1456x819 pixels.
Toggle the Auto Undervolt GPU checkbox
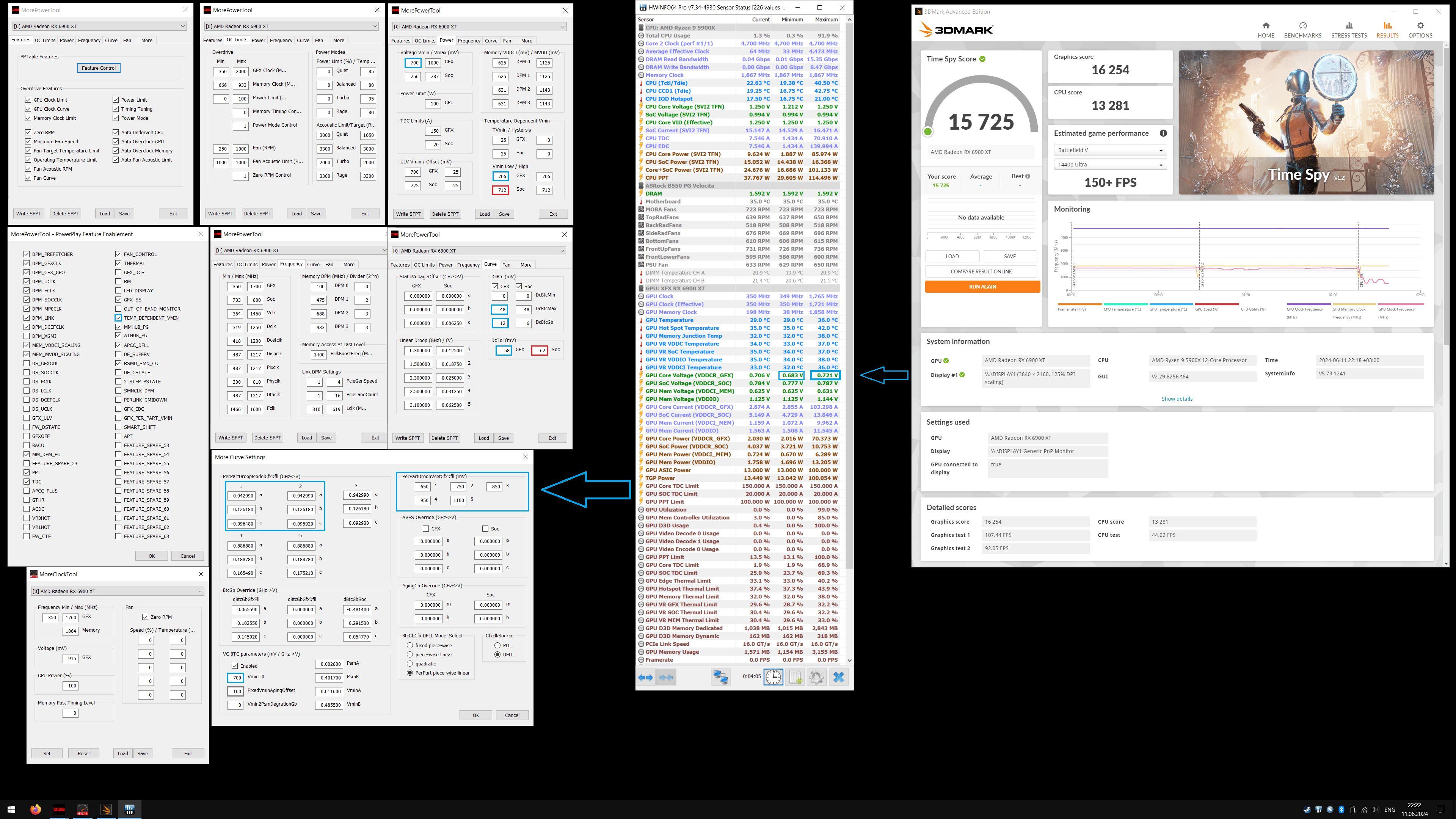pos(116,132)
